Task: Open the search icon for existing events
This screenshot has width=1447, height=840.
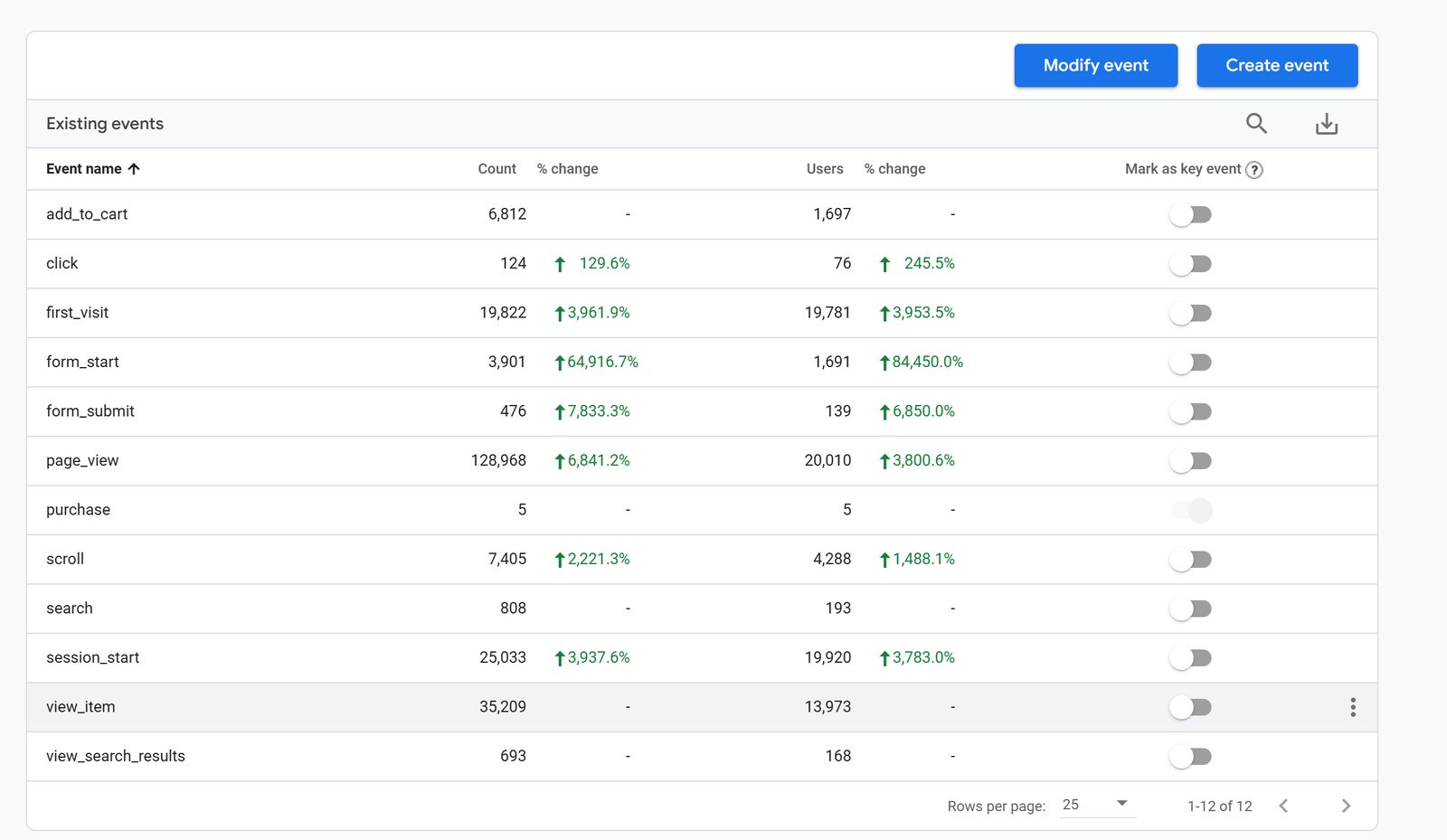Action: (1256, 124)
